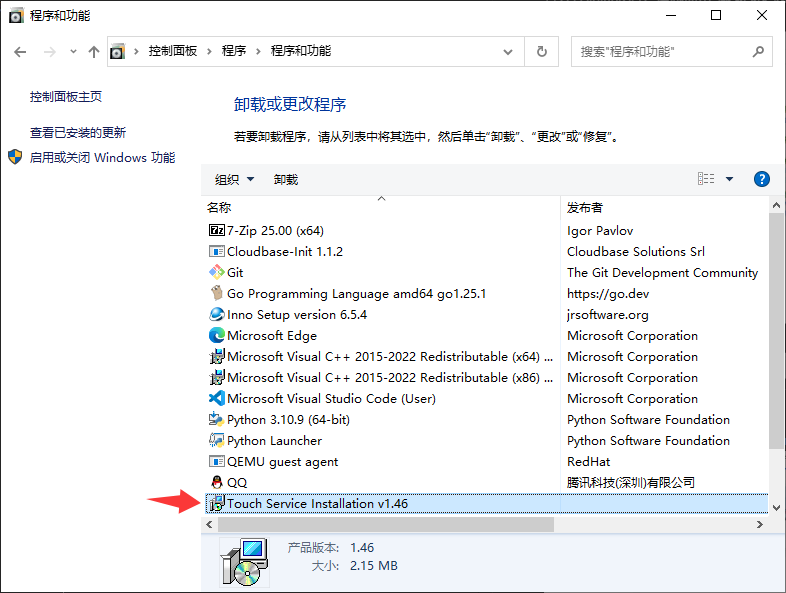This screenshot has height=593, width=786.
Task: Click the refresh button beside address bar
Action: coord(542,51)
